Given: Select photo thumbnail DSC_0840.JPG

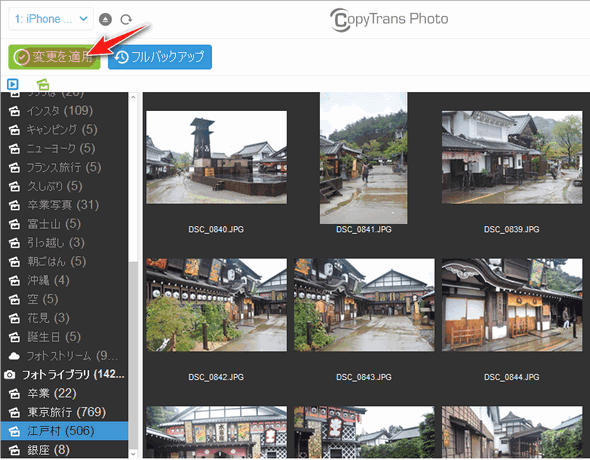Looking at the screenshot, I should (x=216, y=157).
